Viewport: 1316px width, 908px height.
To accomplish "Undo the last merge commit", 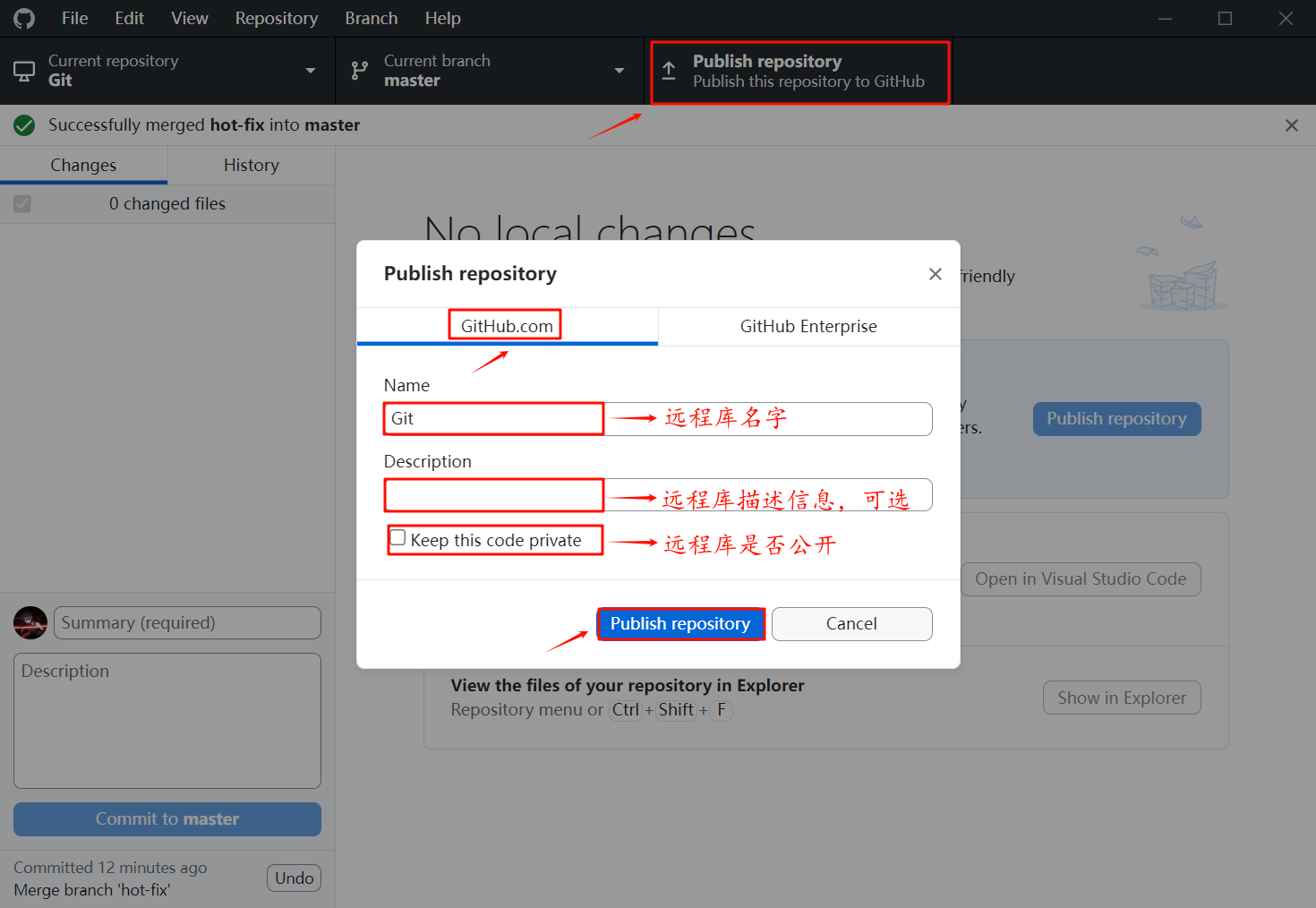I will [x=294, y=878].
